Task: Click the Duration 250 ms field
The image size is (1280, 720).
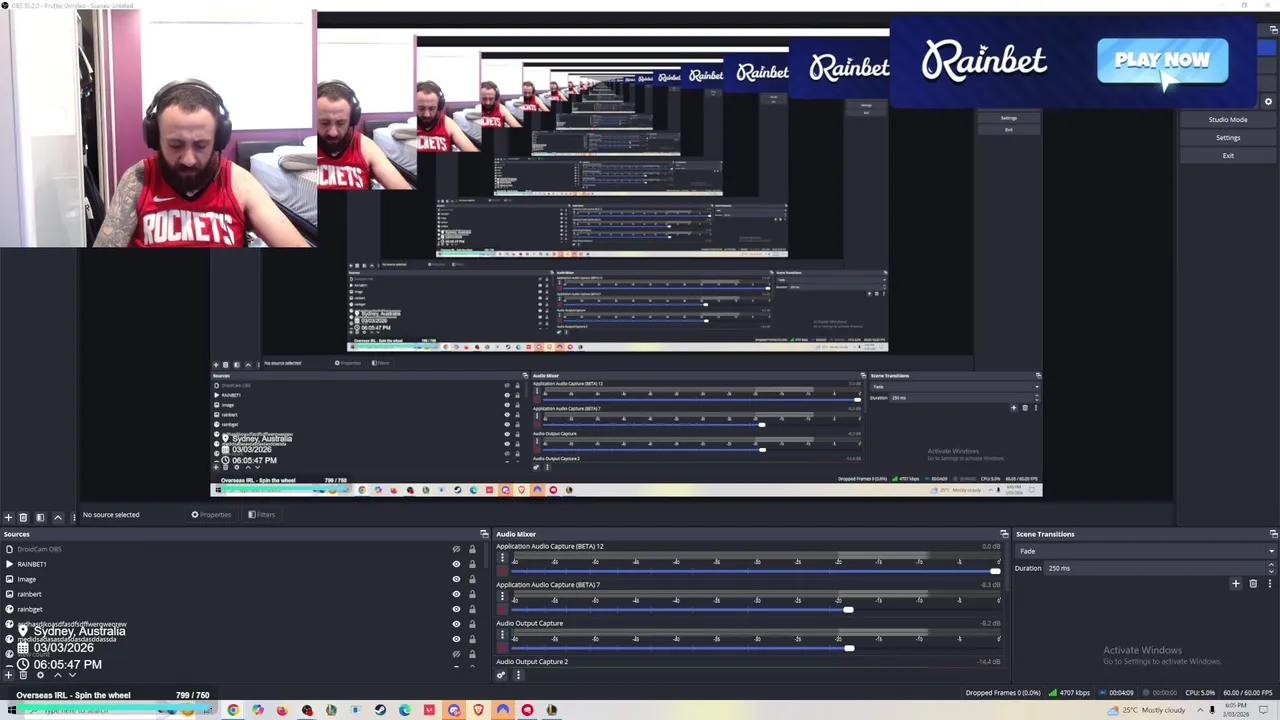Action: click(x=1155, y=568)
